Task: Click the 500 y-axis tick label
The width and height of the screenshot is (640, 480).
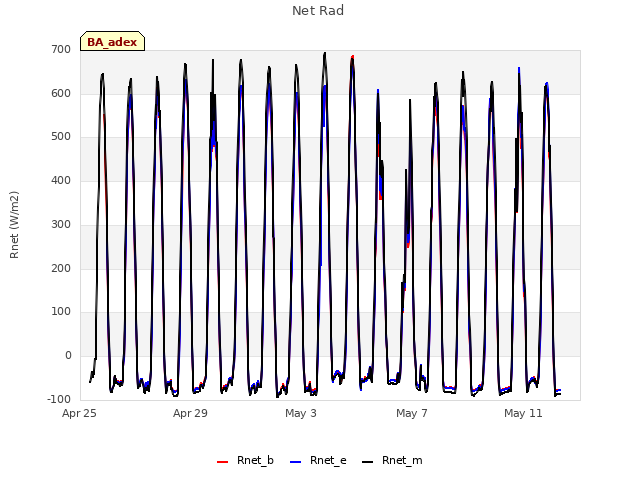Action: tap(61, 137)
